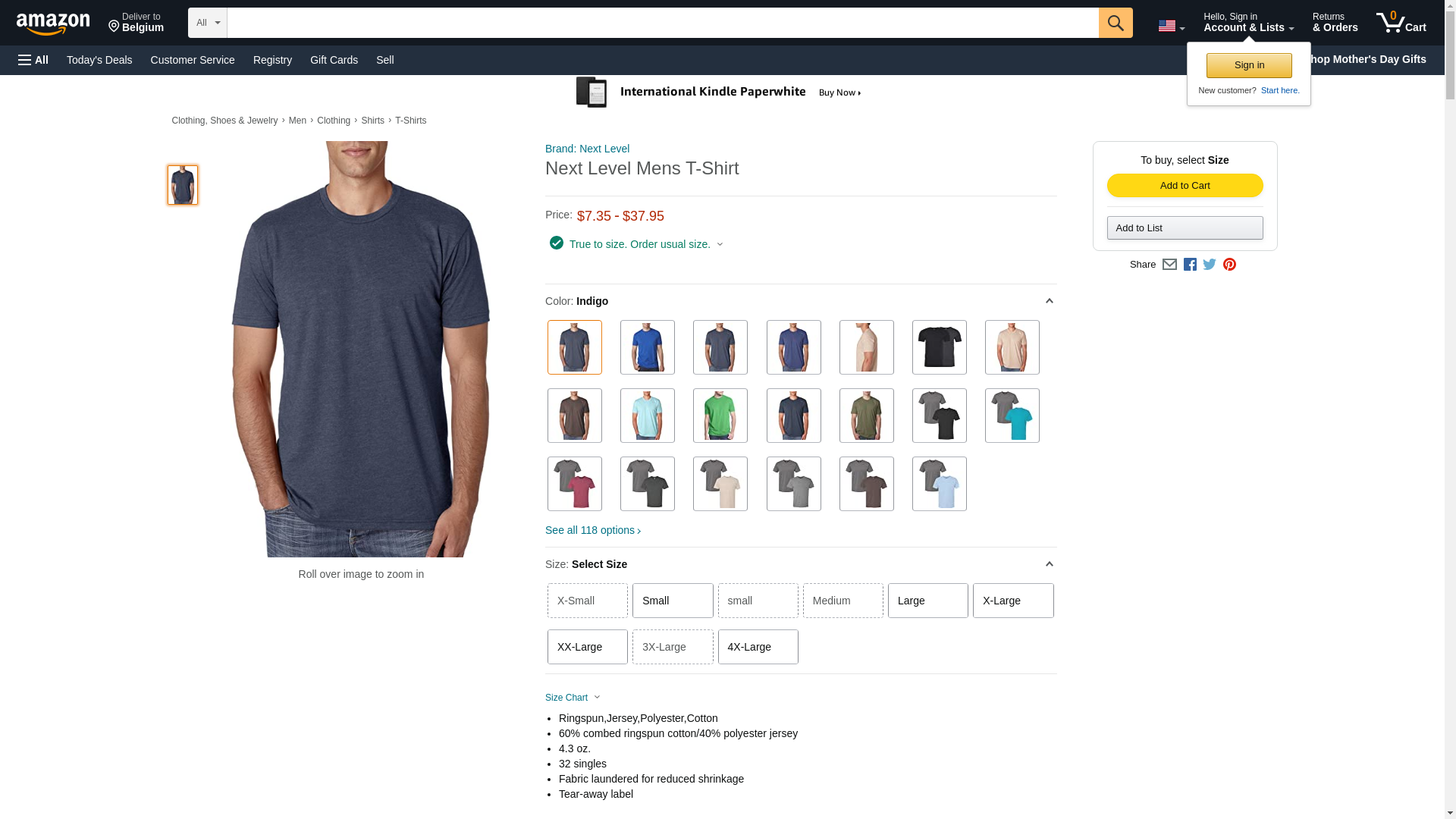
Task: Select size 4X-Large
Action: coord(758,647)
